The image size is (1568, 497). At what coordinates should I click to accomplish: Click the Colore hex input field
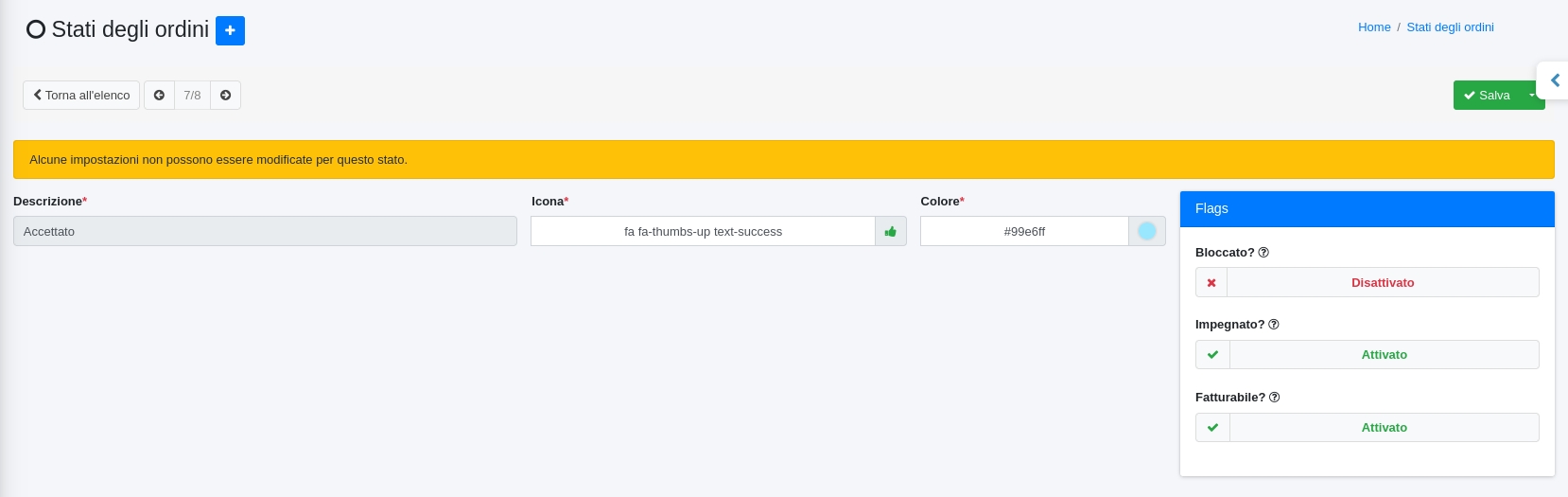click(x=1024, y=231)
